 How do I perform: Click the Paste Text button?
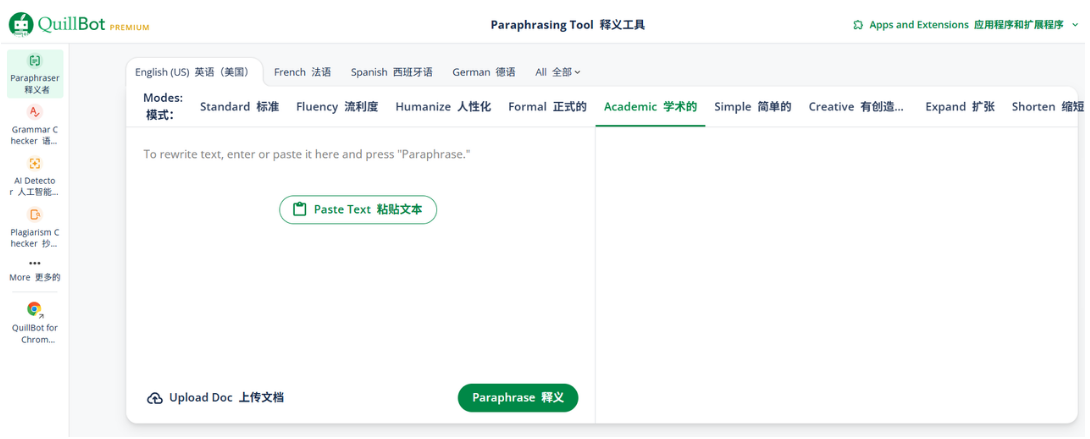click(358, 209)
